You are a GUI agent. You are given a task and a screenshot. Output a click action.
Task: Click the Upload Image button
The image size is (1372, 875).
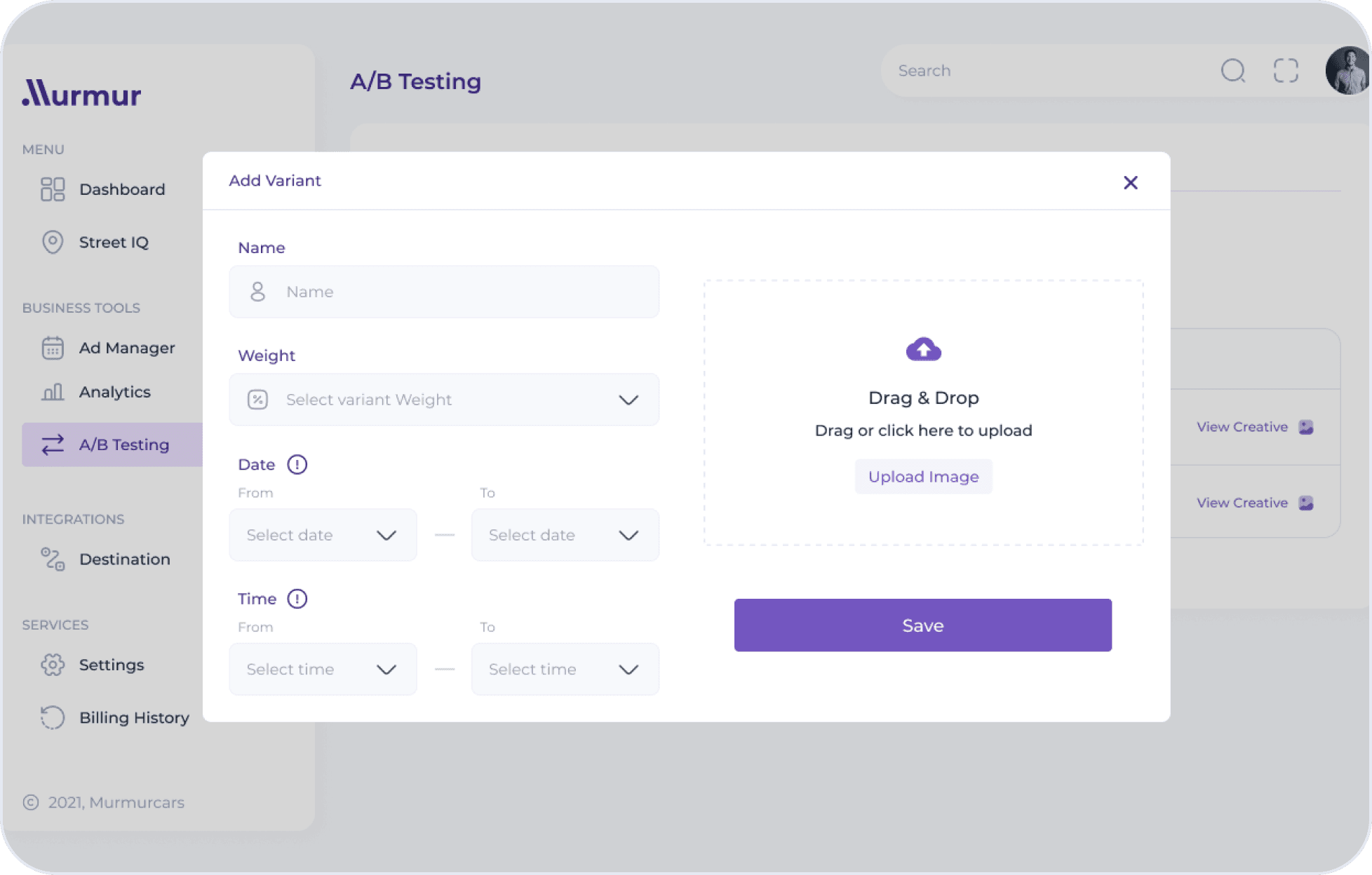pyautogui.click(x=923, y=477)
